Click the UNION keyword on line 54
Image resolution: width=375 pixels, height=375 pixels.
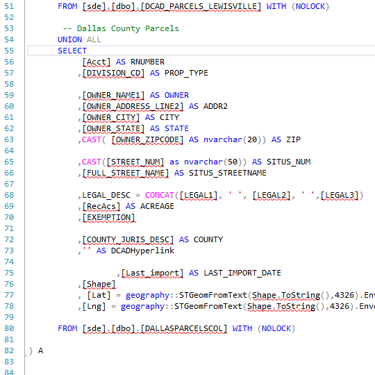click(x=70, y=40)
